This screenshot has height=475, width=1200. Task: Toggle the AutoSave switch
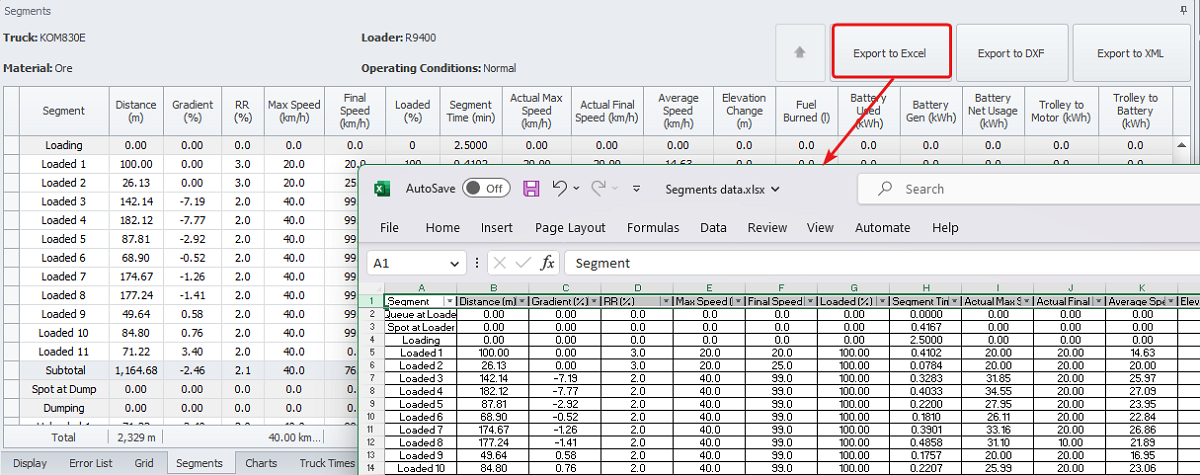(x=486, y=189)
